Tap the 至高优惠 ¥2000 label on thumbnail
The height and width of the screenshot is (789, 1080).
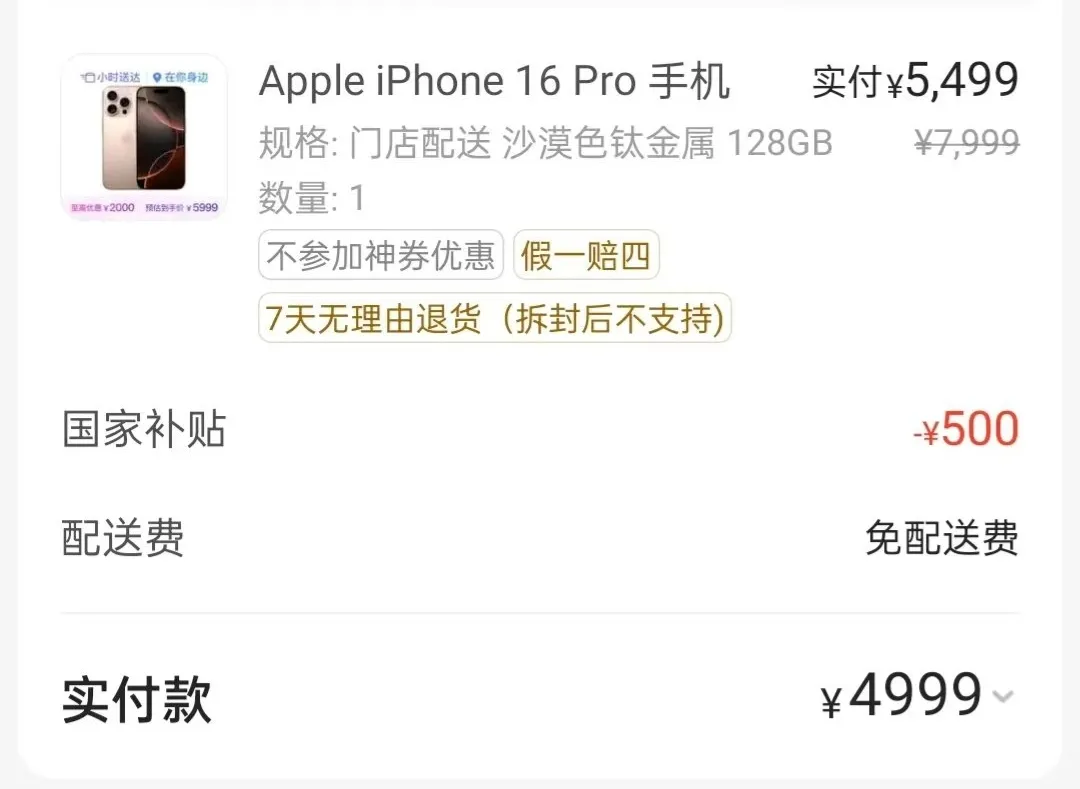pyautogui.click(x=103, y=207)
